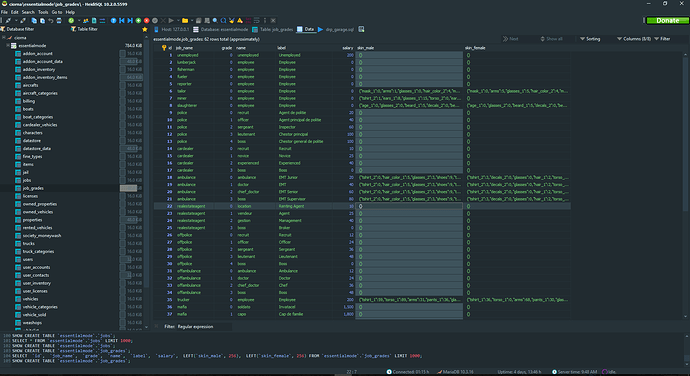This screenshot has height=376, width=690.
Task: Open the dropdown arrow beside the run query icon
Action: (178, 20)
